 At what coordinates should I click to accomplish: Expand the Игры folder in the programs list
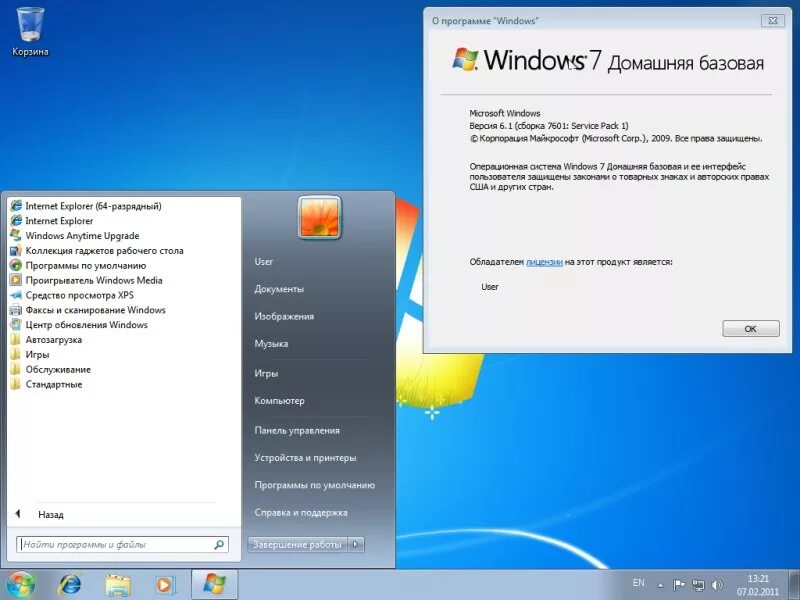click(x=37, y=355)
